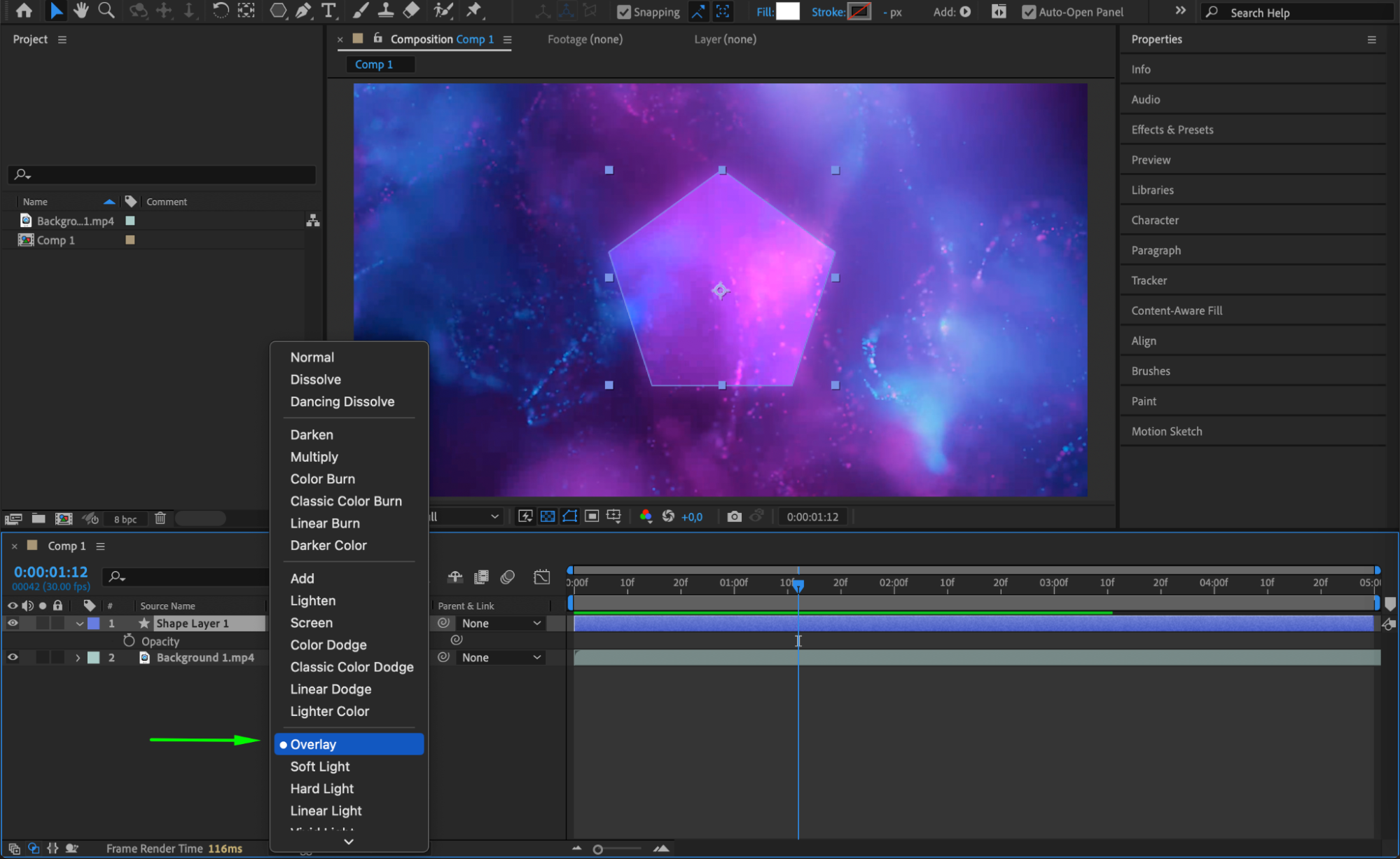
Task: Select Multiply from blending mode list
Action: [x=314, y=457]
